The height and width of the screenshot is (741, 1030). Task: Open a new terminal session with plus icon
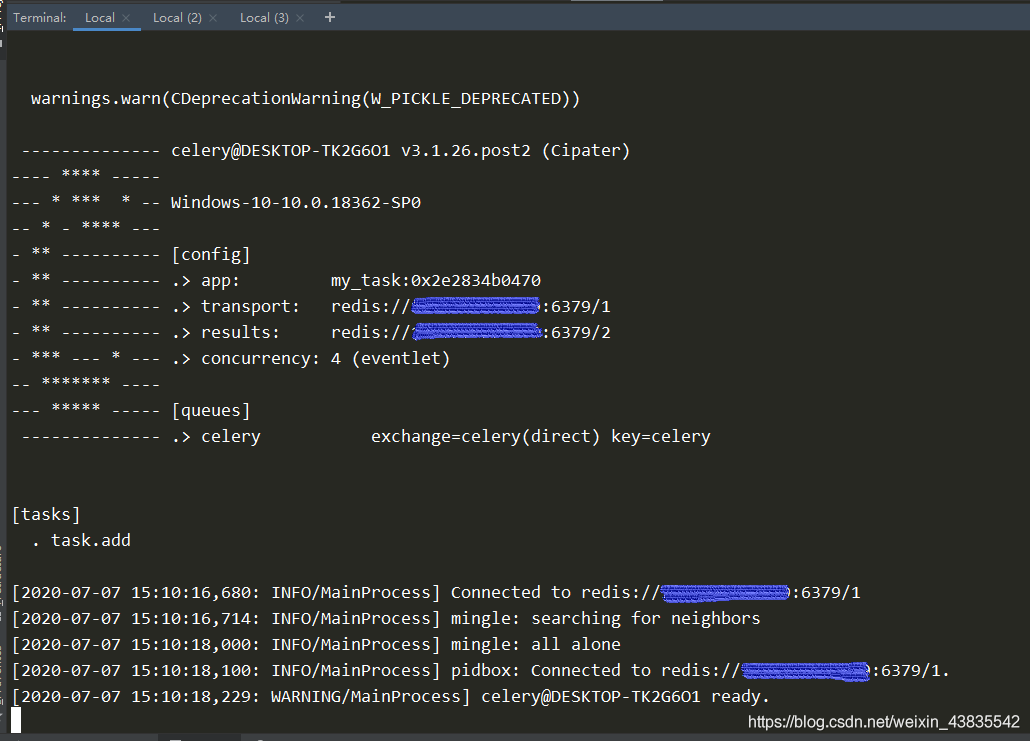click(x=331, y=17)
